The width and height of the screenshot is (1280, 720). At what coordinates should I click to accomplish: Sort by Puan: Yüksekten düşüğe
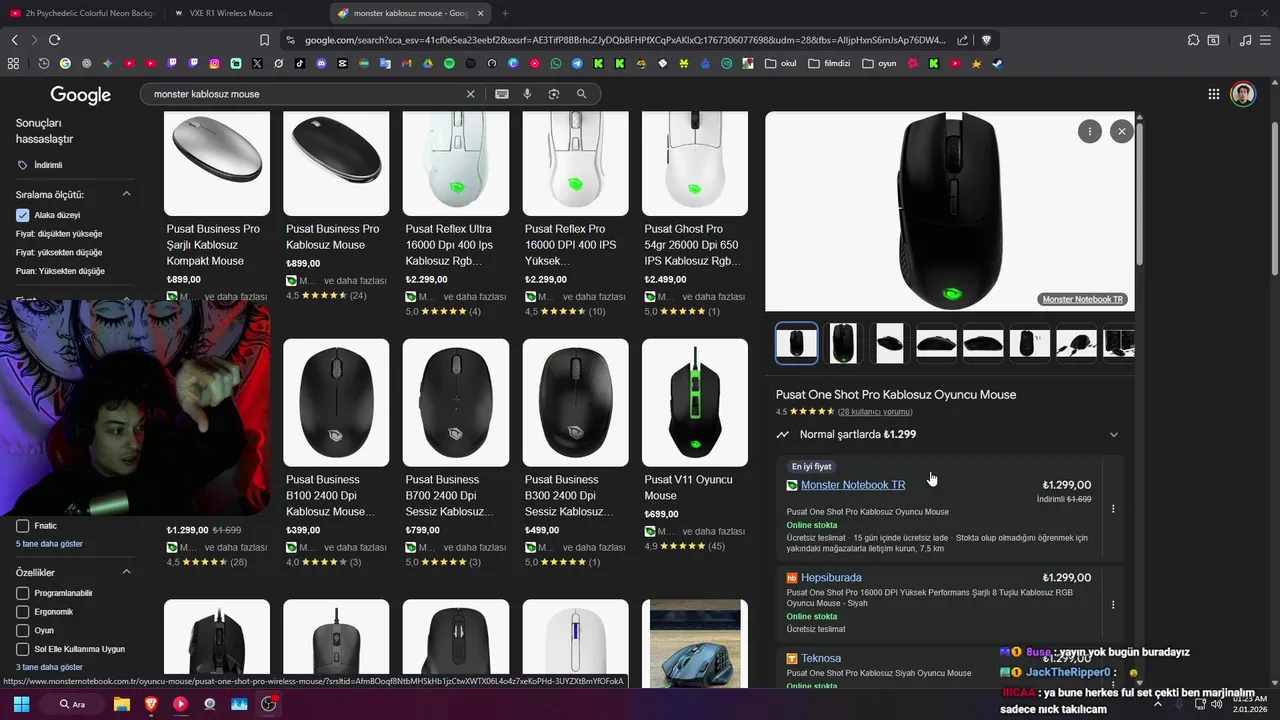coord(60,271)
